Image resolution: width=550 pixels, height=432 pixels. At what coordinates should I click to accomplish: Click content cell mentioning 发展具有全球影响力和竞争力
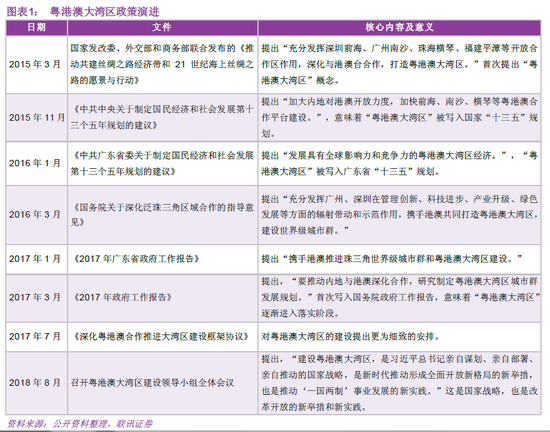point(400,163)
